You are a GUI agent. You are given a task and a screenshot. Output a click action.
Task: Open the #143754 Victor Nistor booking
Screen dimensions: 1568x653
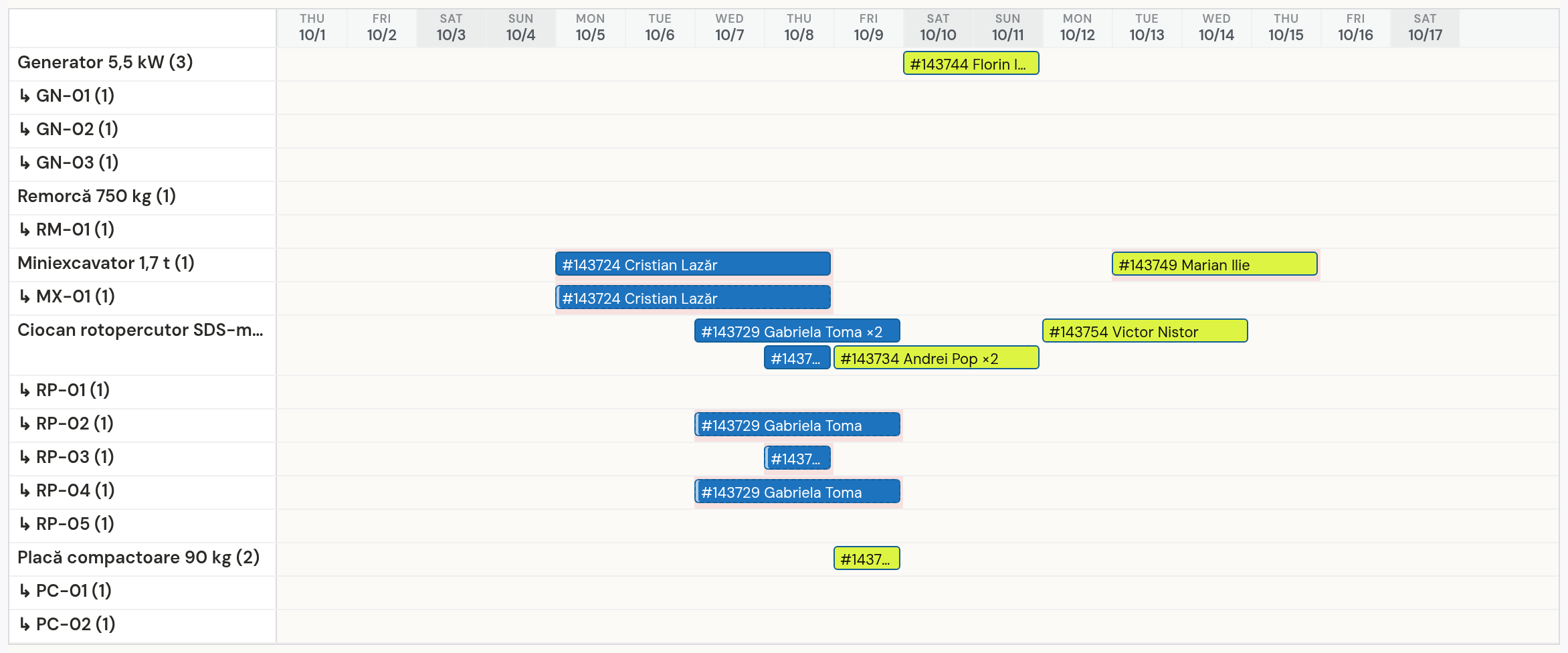[x=1145, y=331]
